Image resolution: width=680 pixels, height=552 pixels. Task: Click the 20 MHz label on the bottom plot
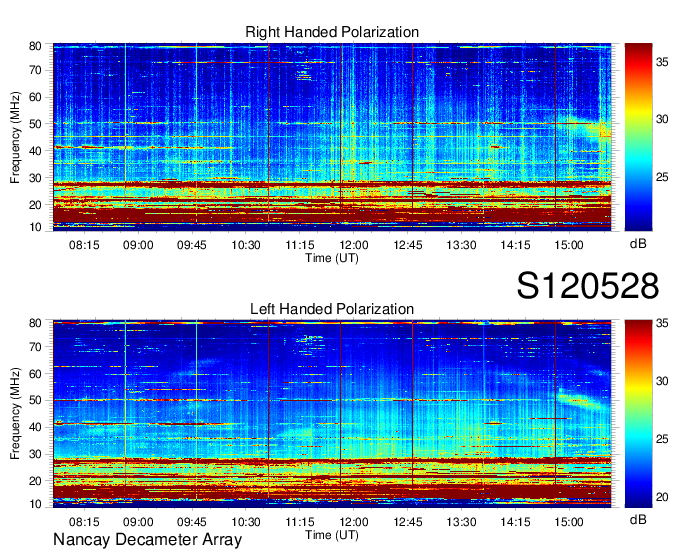coord(35,481)
